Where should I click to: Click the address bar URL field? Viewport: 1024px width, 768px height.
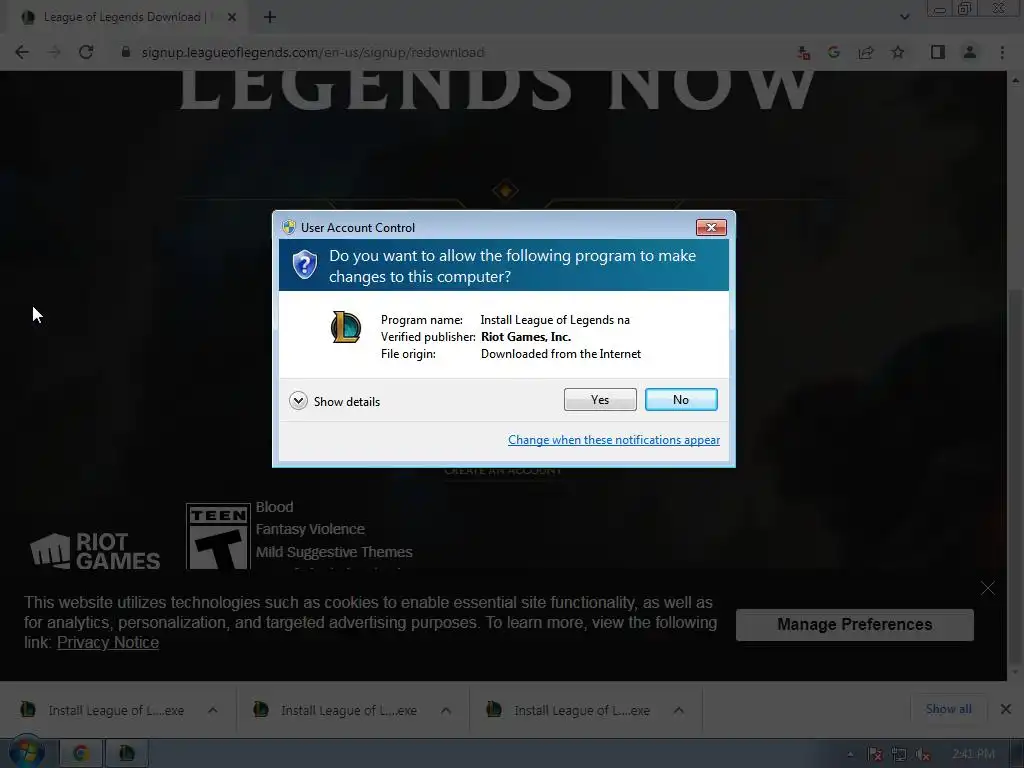(451, 52)
